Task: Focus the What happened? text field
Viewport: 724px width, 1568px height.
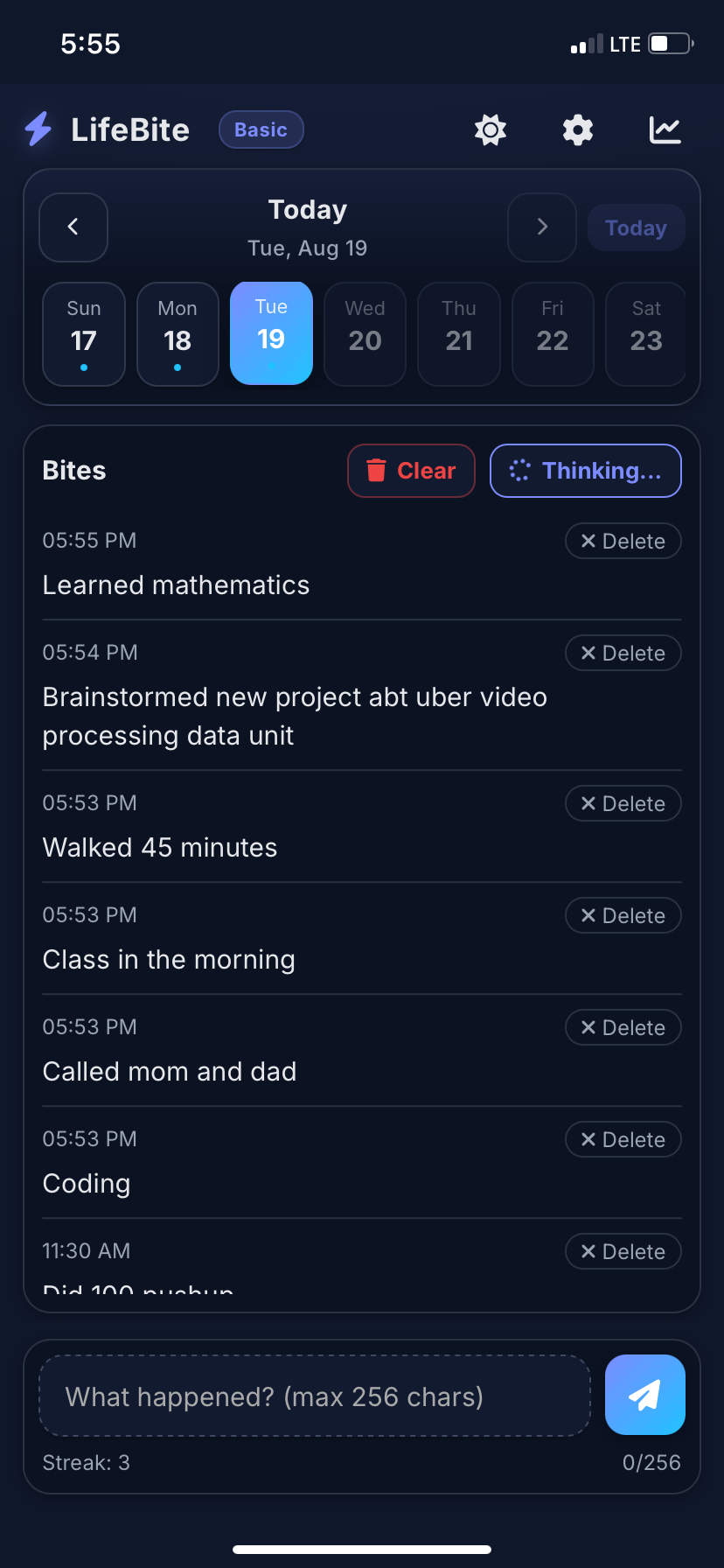Action: pos(315,1396)
